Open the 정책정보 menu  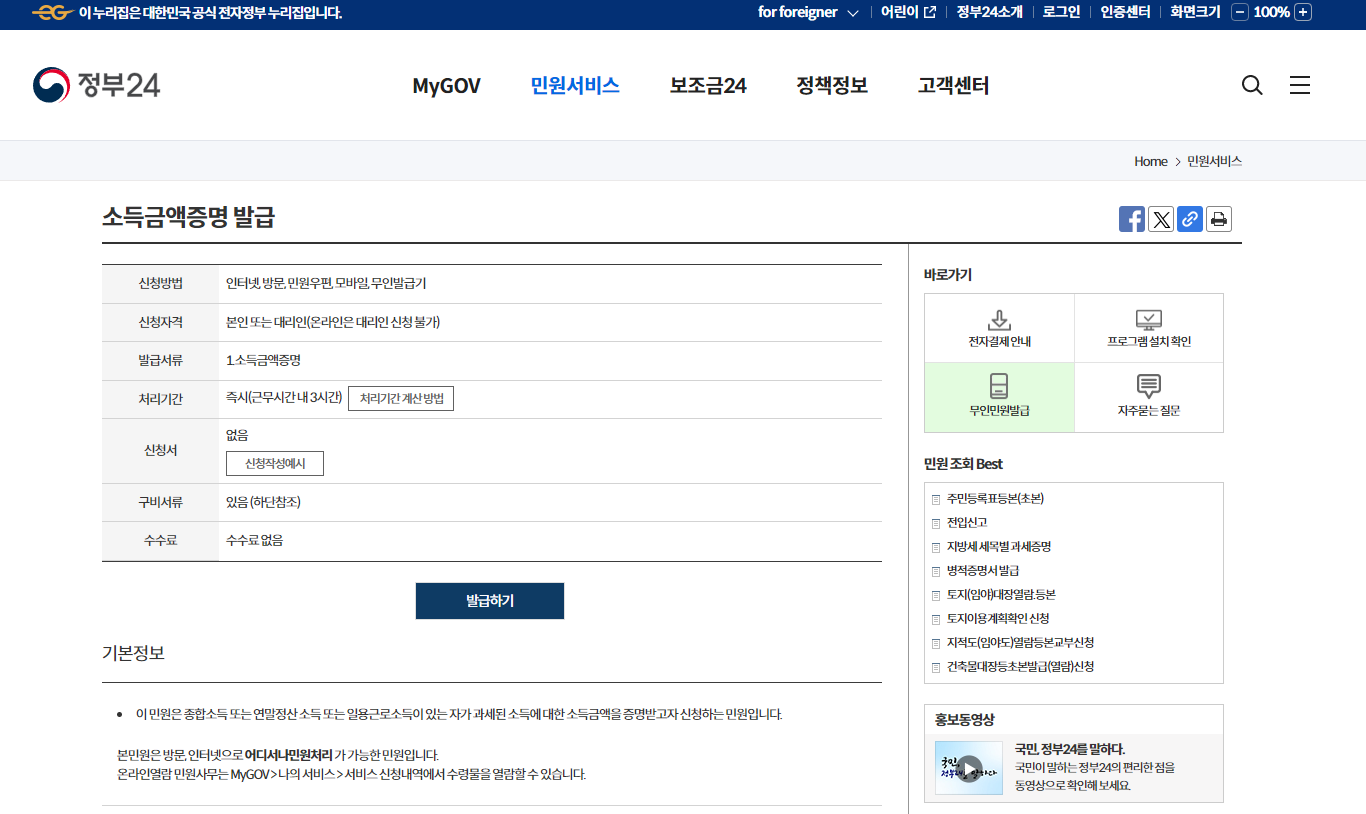(x=832, y=86)
